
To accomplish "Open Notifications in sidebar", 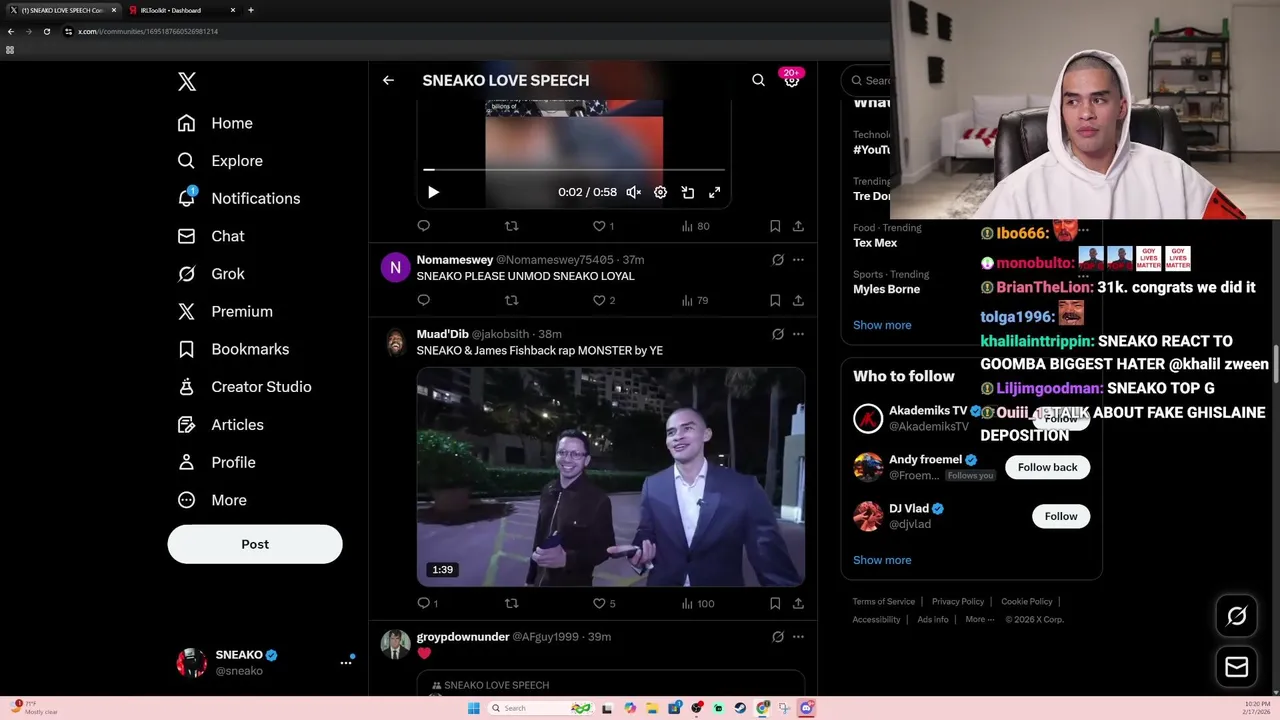I will (x=238, y=198).
